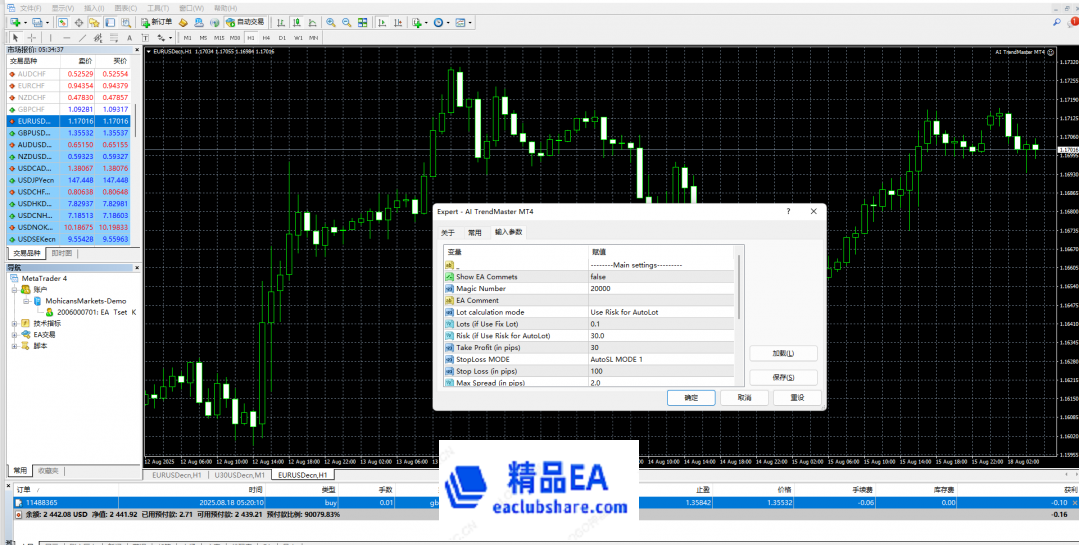Select the H4 timeframe button

tap(266, 38)
